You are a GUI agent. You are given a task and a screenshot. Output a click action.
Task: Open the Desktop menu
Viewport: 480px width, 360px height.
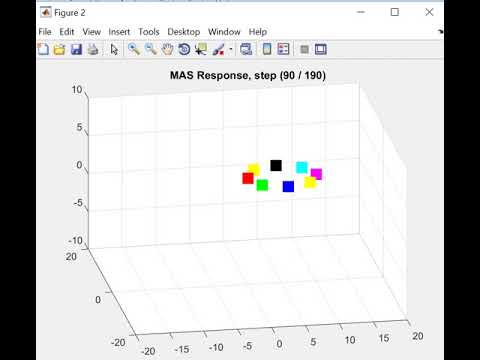click(184, 32)
